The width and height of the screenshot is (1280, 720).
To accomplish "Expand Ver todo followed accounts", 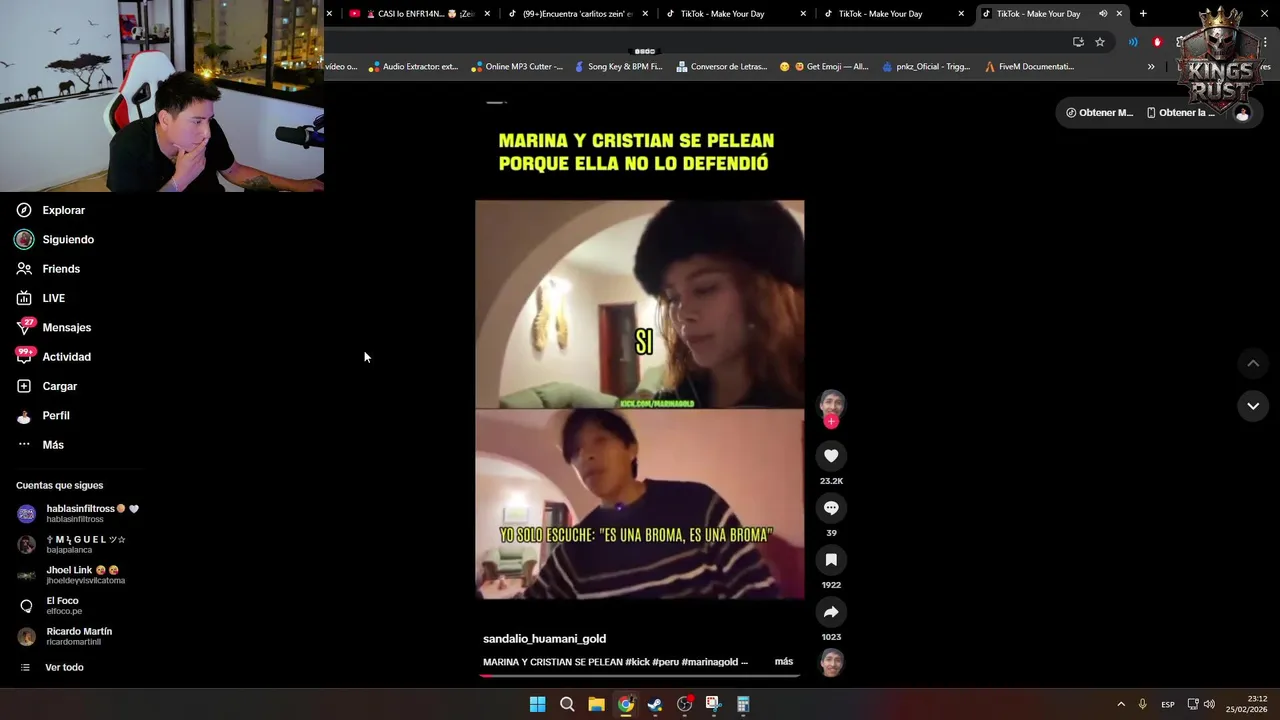I will click(52, 667).
